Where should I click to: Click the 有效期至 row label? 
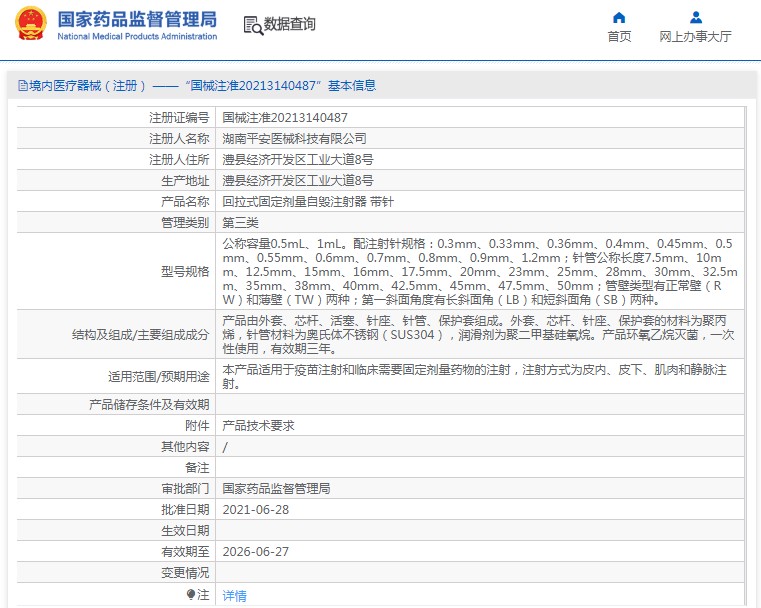click(185, 552)
